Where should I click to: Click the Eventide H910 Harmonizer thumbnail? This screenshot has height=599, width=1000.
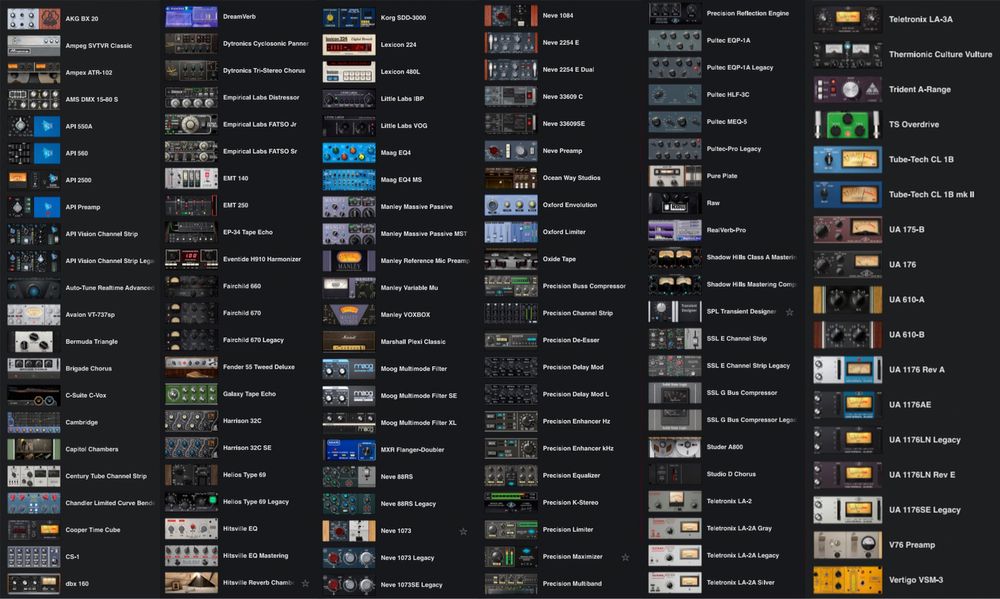pyautogui.click(x=191, y=260)
